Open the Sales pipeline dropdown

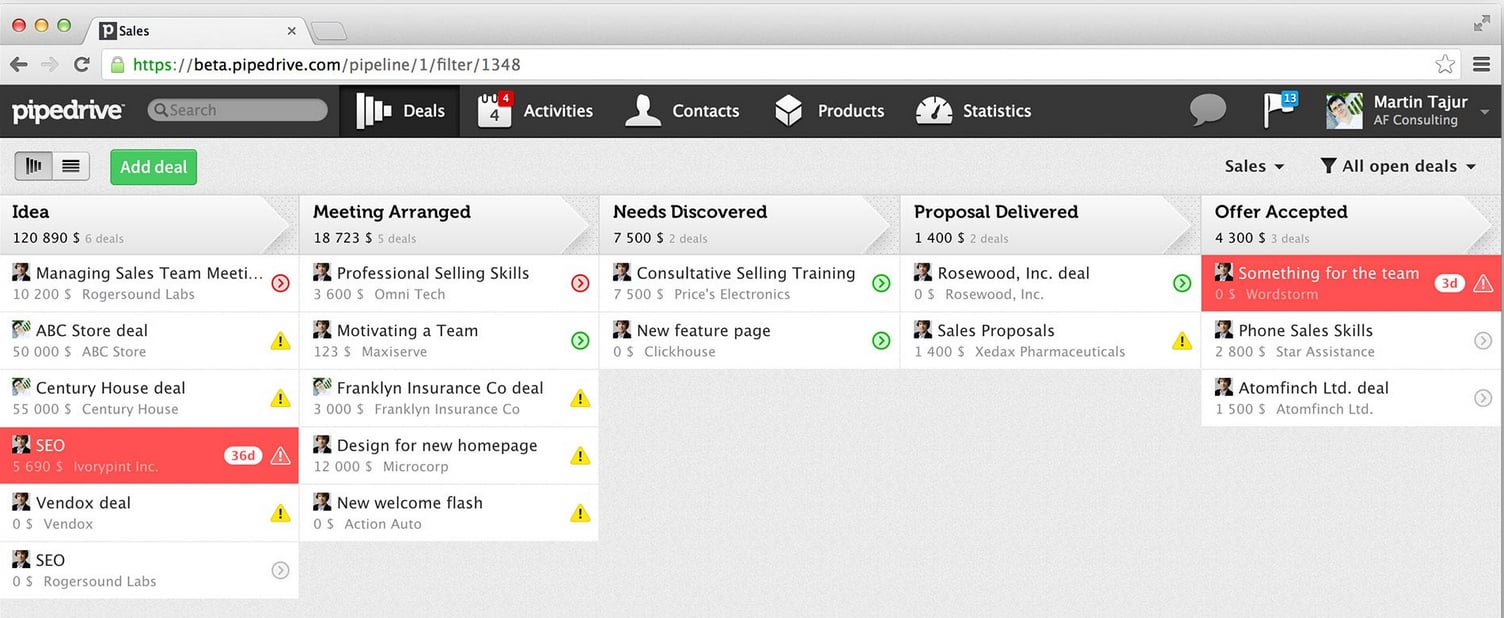click(x=1254, y=166)
